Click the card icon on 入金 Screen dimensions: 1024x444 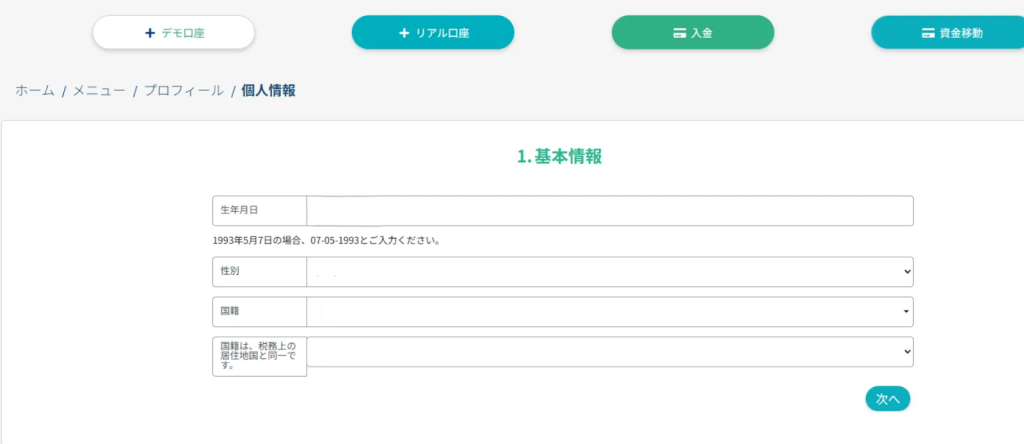coord(679,33)
